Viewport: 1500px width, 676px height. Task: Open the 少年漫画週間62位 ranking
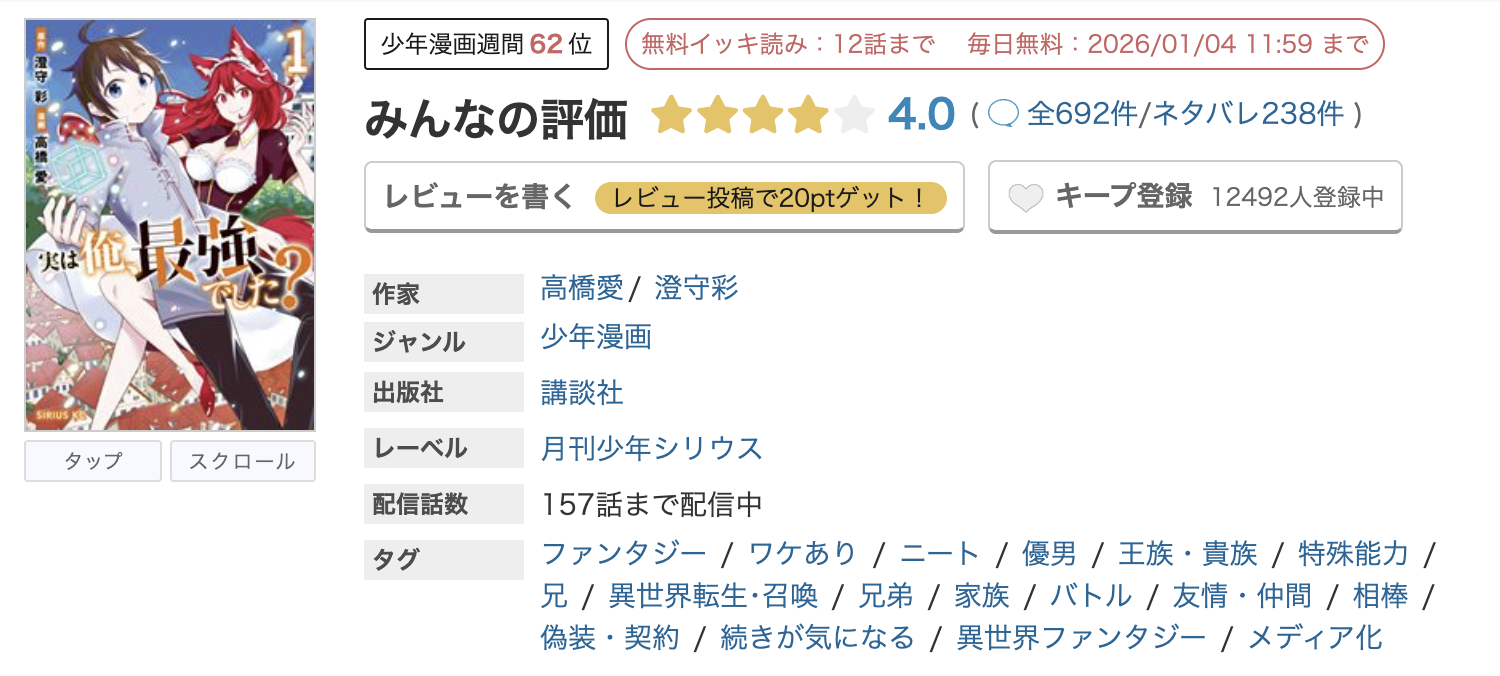[x=487, y=44]
